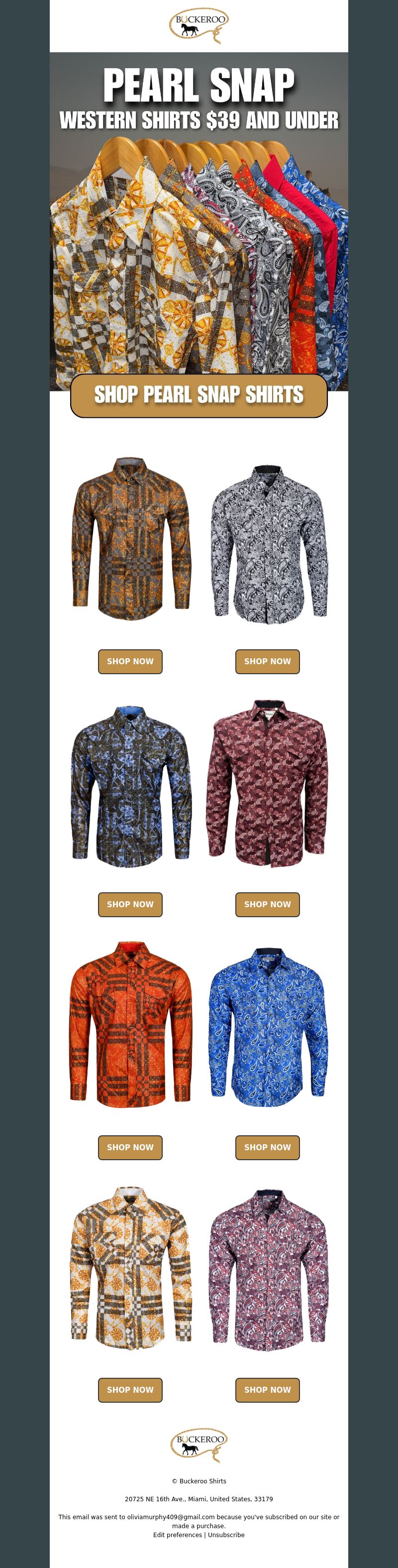Open the Edit preferences link
The image size is (398, 1568).
point(177,1535)
